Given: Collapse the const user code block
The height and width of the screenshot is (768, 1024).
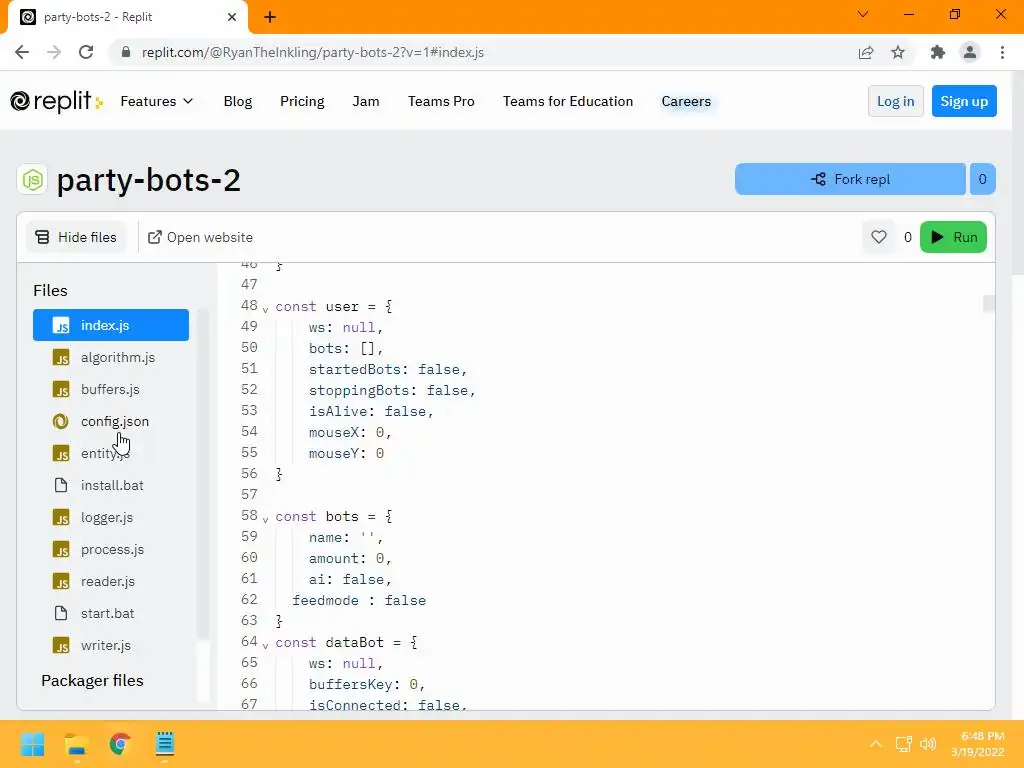Looking at the screenshot, I should pyautogui.click(x=265, y=309).
